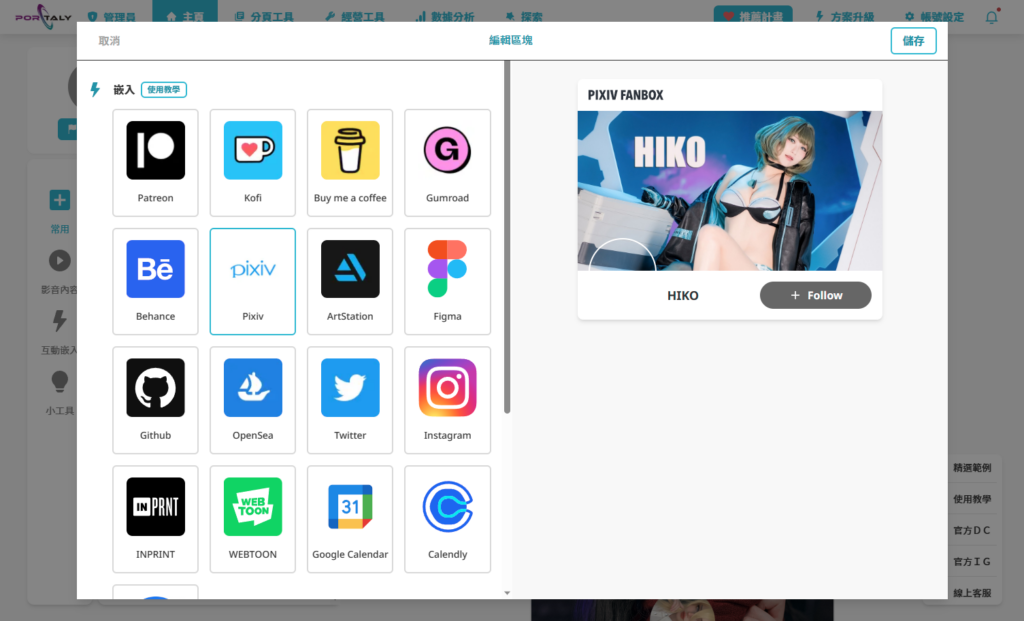
Task: Open 使用教學 in the right sidebar
Action: click(x=972, y=499)
